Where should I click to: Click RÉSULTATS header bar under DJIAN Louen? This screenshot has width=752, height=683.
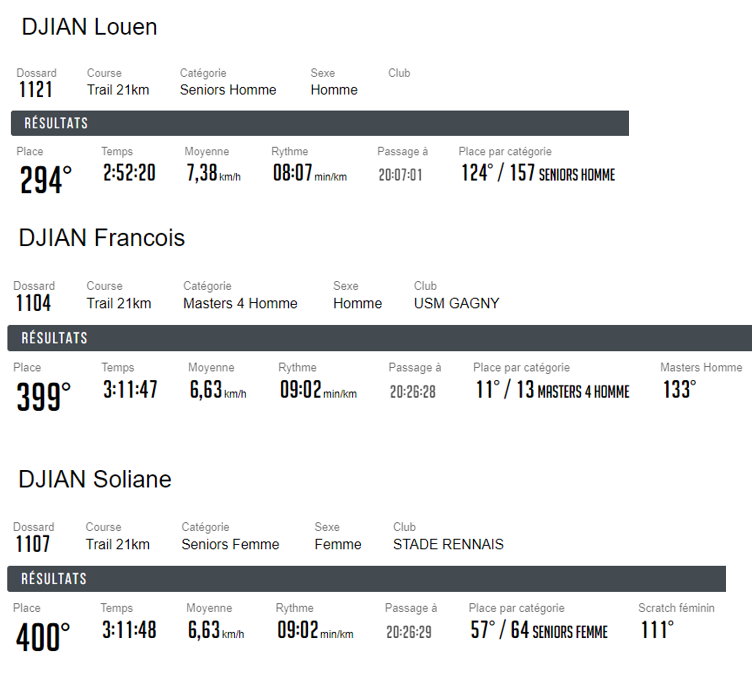tap(320, 123)
